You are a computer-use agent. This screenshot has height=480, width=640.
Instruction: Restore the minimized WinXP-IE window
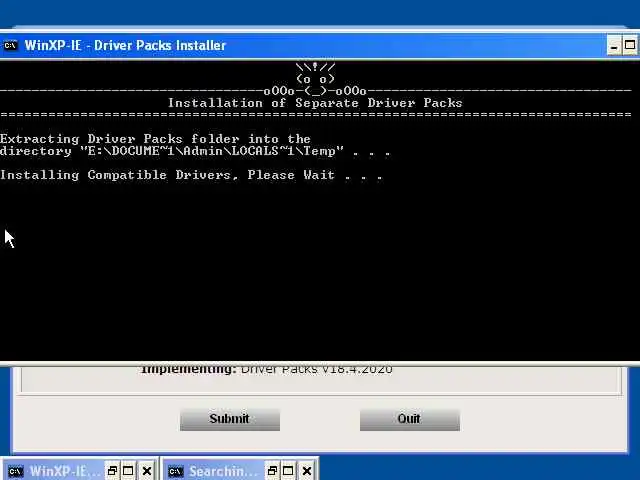112,471
